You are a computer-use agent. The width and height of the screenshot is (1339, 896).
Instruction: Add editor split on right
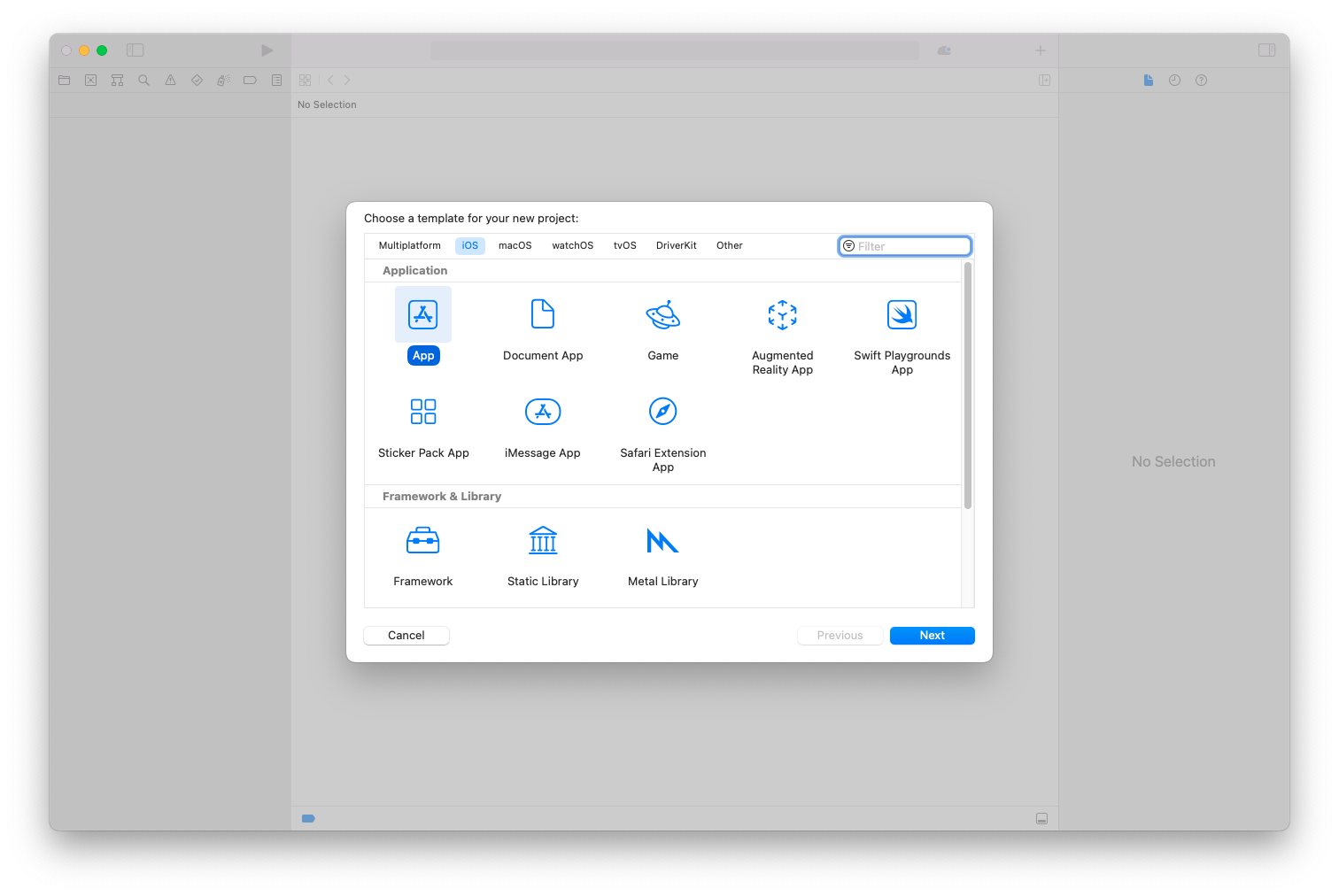(x=1044, y=80)
